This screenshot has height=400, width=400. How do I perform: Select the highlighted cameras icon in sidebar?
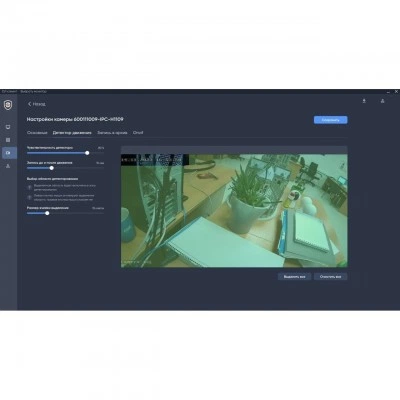pos(9,153)
